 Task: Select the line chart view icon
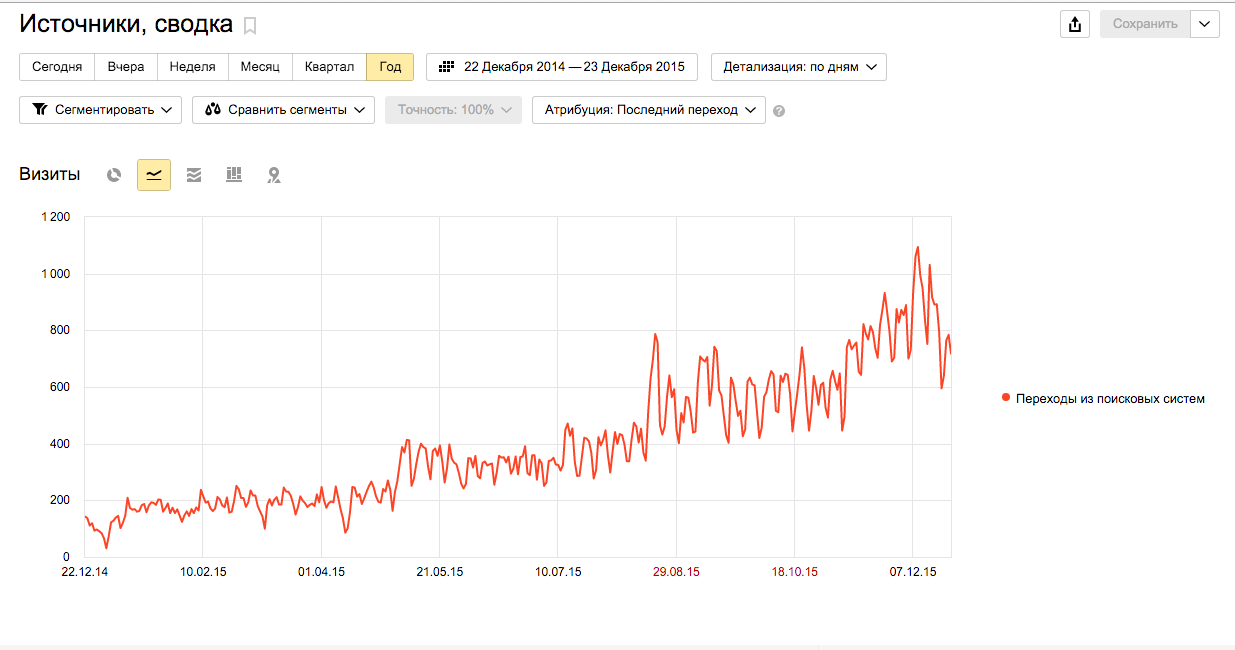pos(154,175)
